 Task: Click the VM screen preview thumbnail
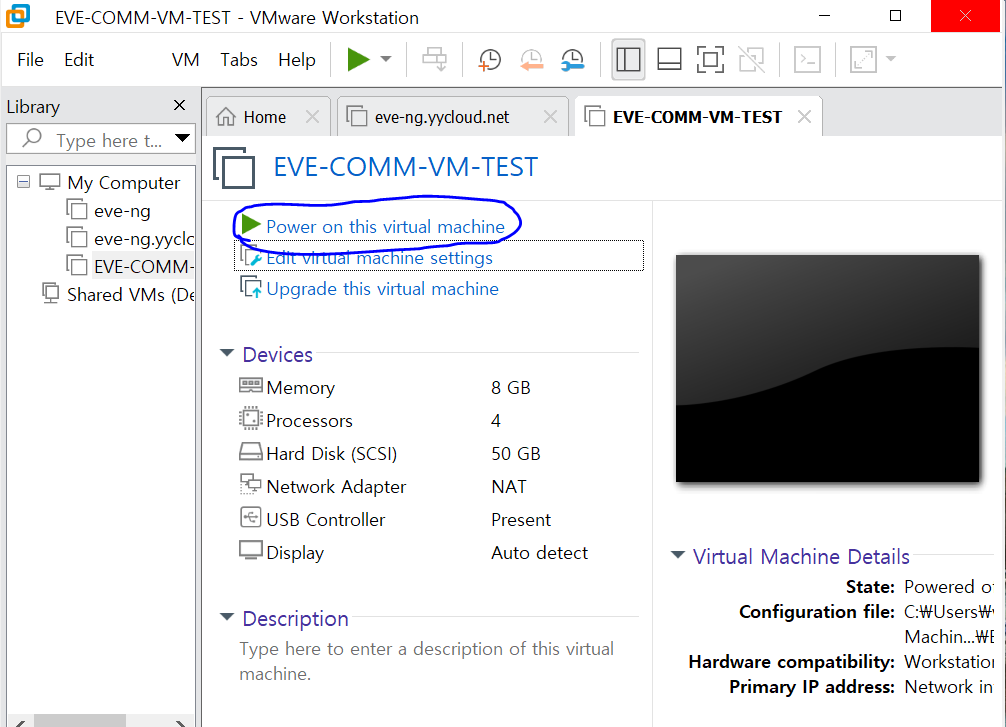[x=828, y=368]
